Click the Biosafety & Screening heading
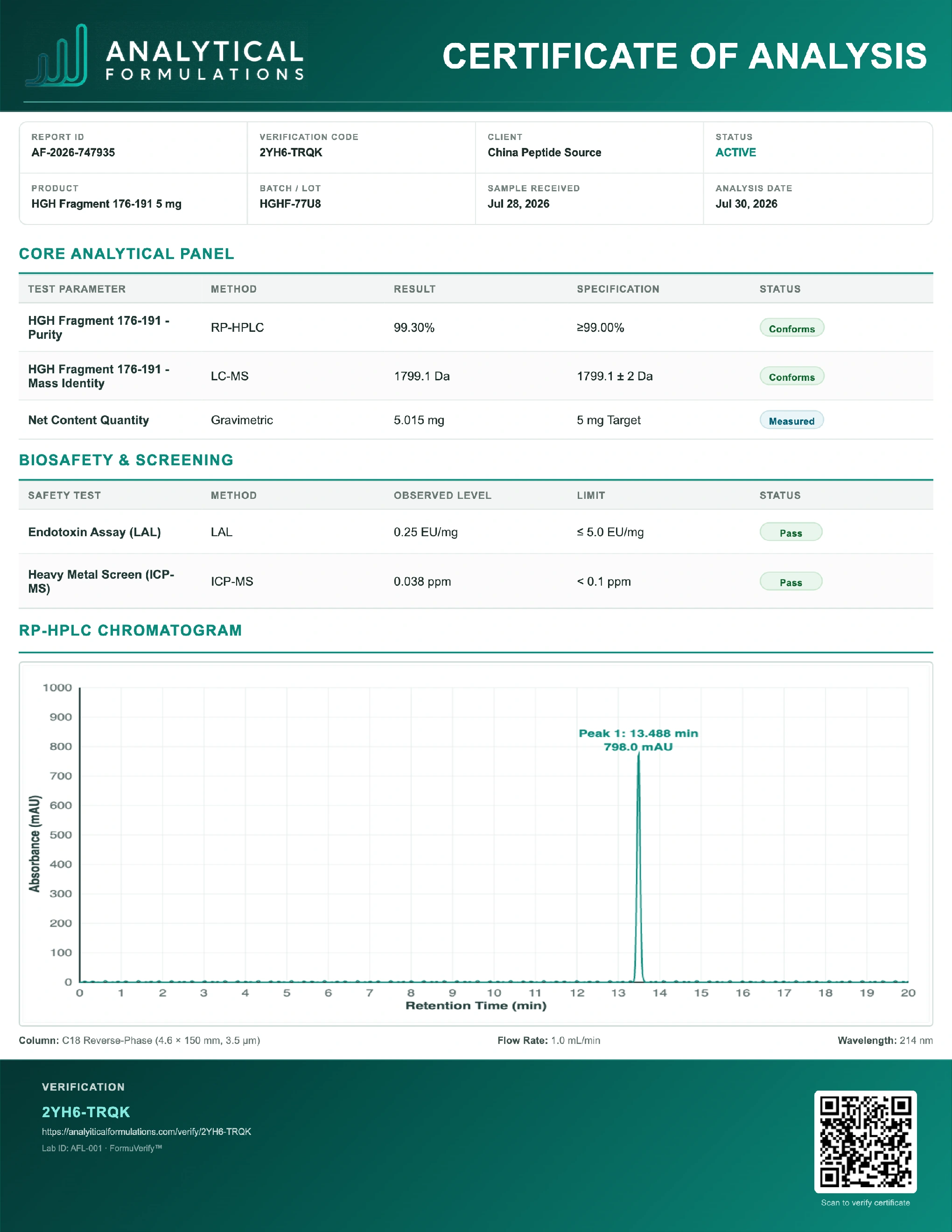Image resolution: width=952 pixels, height=1232 pixels. click(x=126, y=460)
